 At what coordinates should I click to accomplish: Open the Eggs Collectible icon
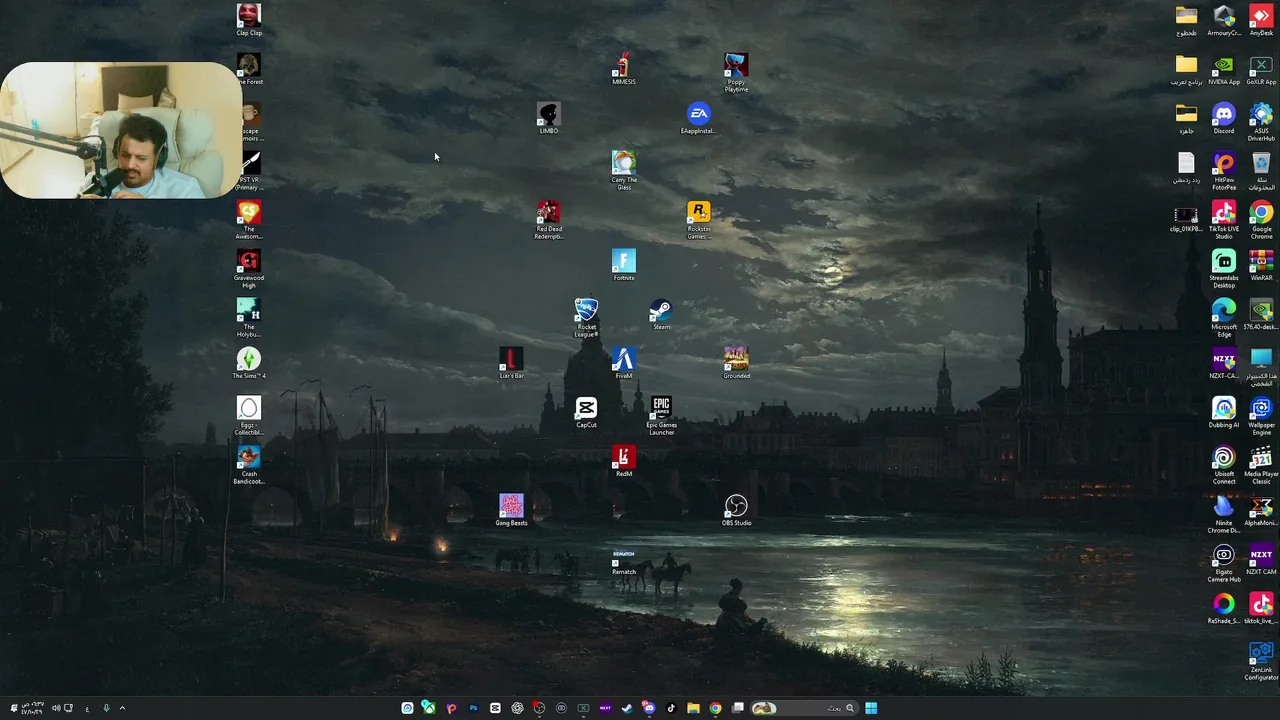point(249,415)
